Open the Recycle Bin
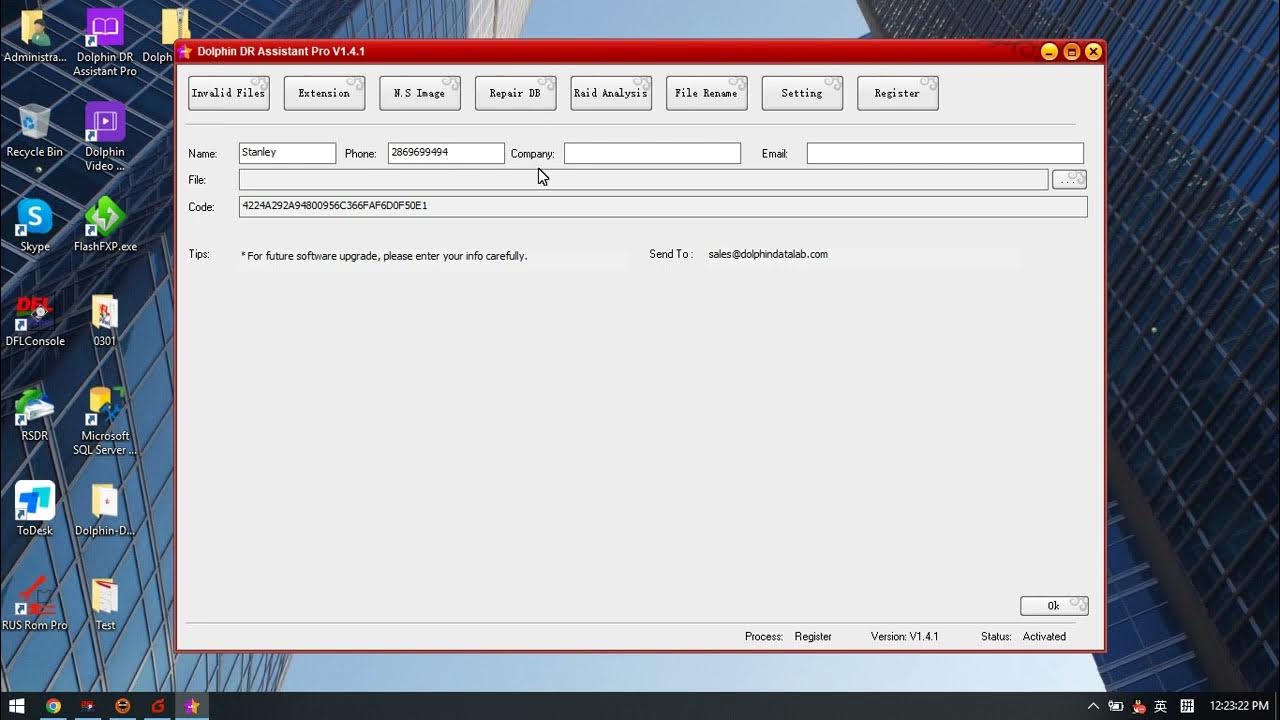The width and height of the screenshot is (1280, 720). pyautogui.click(x=35, y=131)
